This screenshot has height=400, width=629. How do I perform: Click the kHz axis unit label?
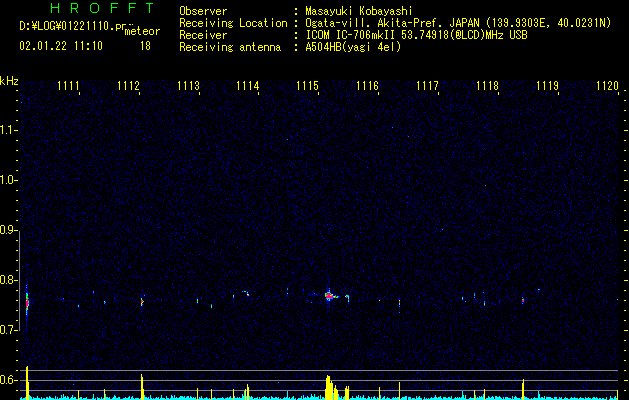click(x=9, y=81)
